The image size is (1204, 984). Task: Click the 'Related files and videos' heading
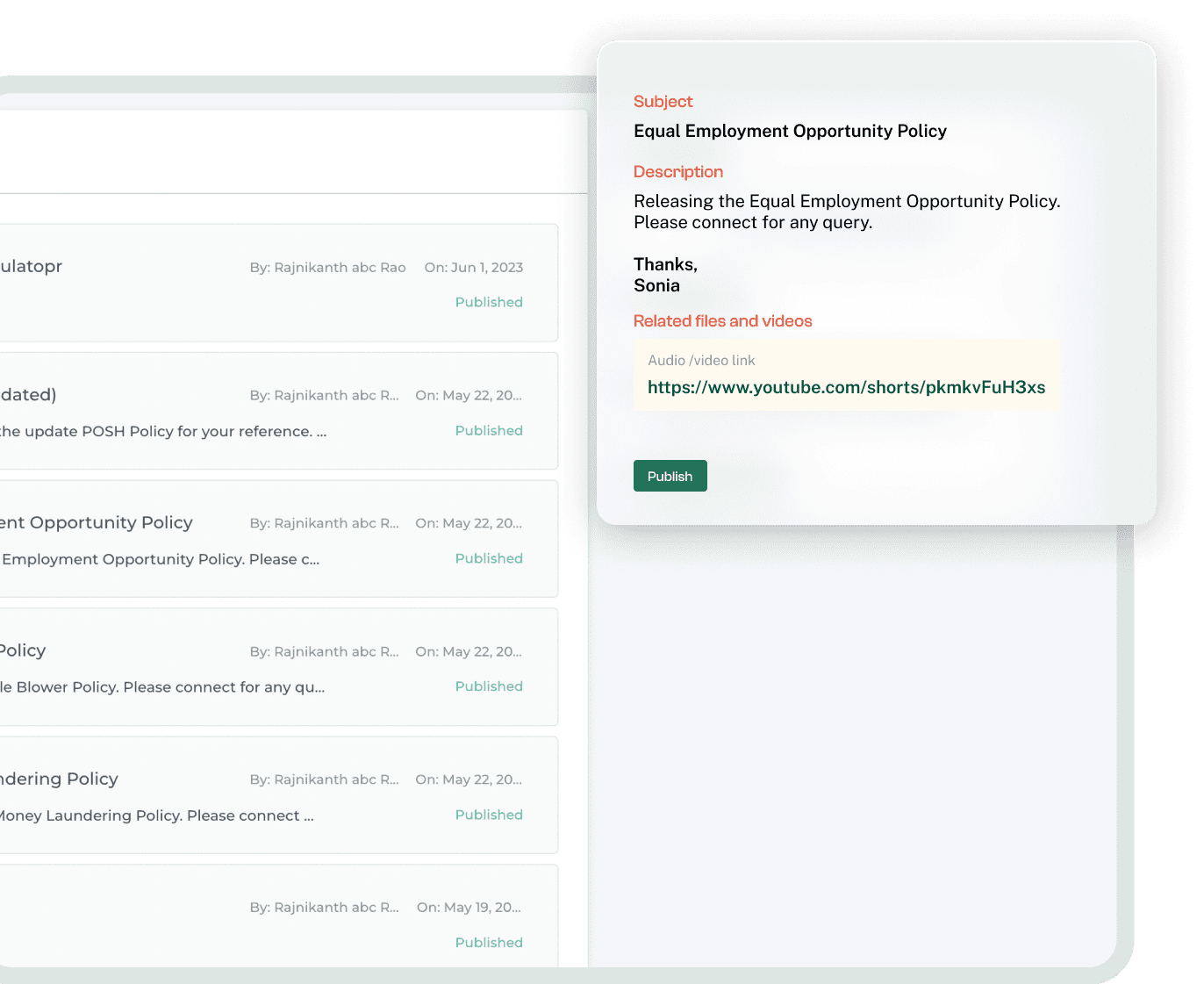click(x=723, y=321)
